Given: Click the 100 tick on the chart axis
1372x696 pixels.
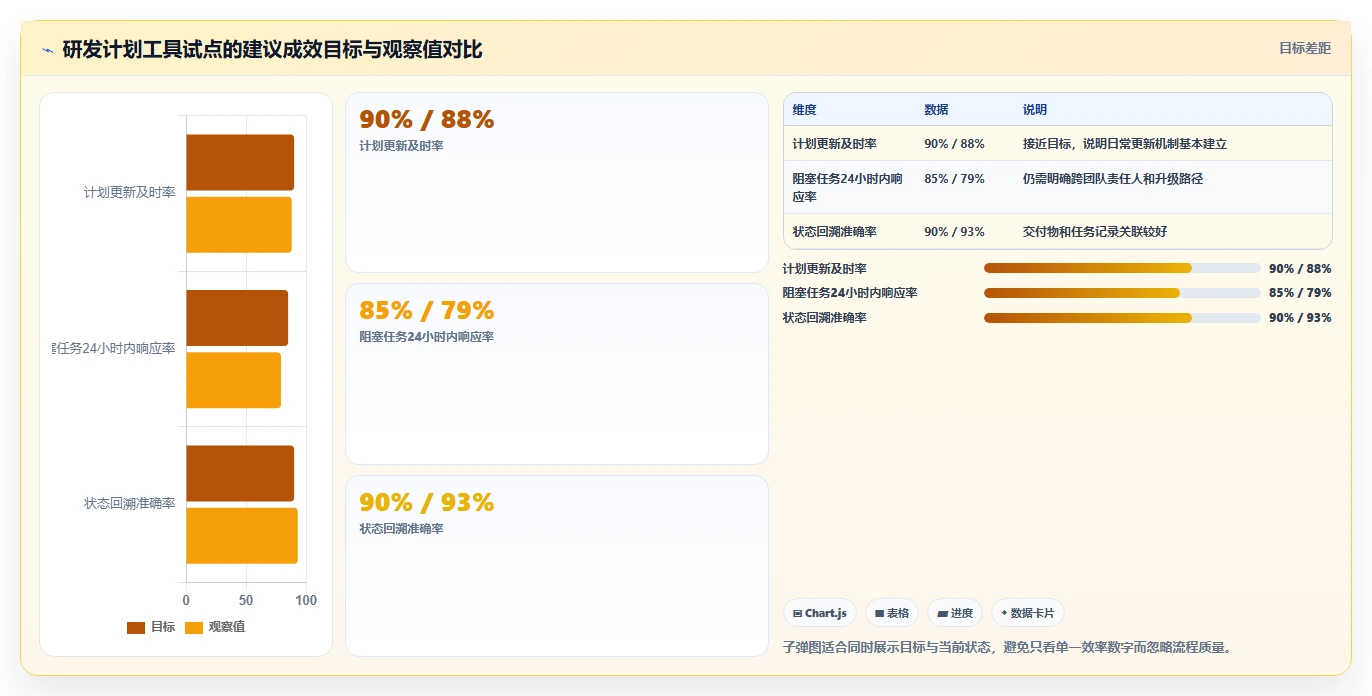Looking at the screenshot, I should click(306, 601).
